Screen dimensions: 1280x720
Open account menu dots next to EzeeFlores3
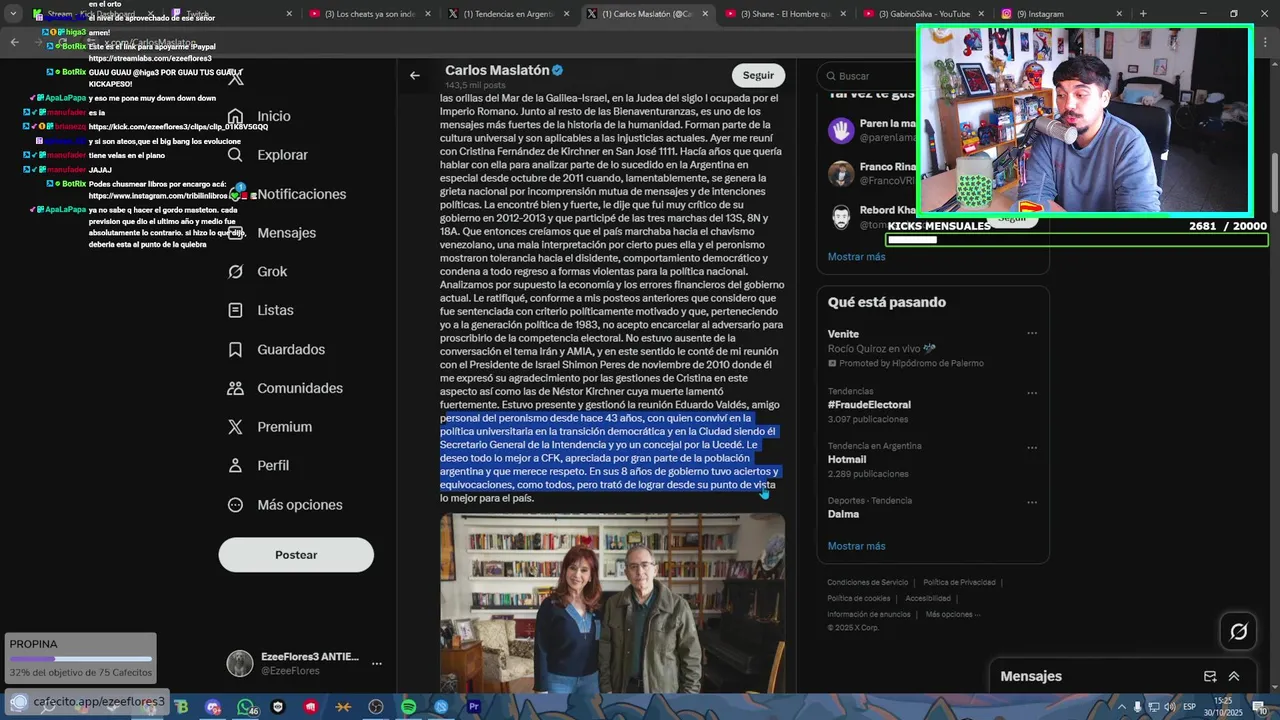(377, 663)
